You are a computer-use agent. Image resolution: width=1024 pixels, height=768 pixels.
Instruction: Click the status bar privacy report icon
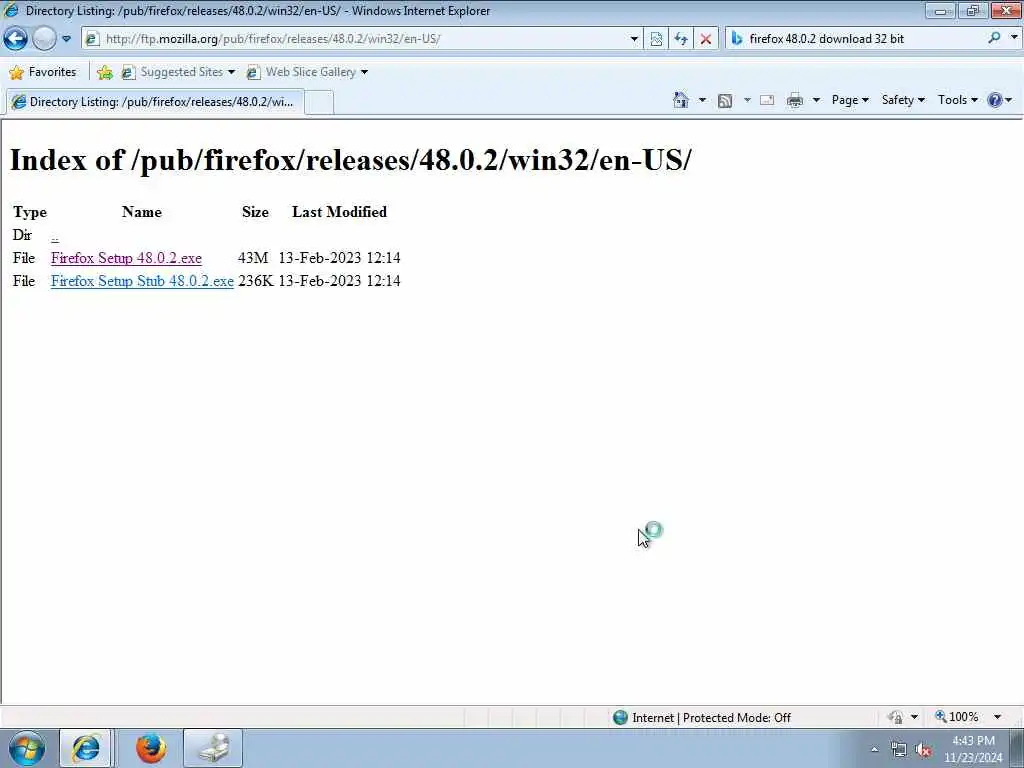(895, 717)
